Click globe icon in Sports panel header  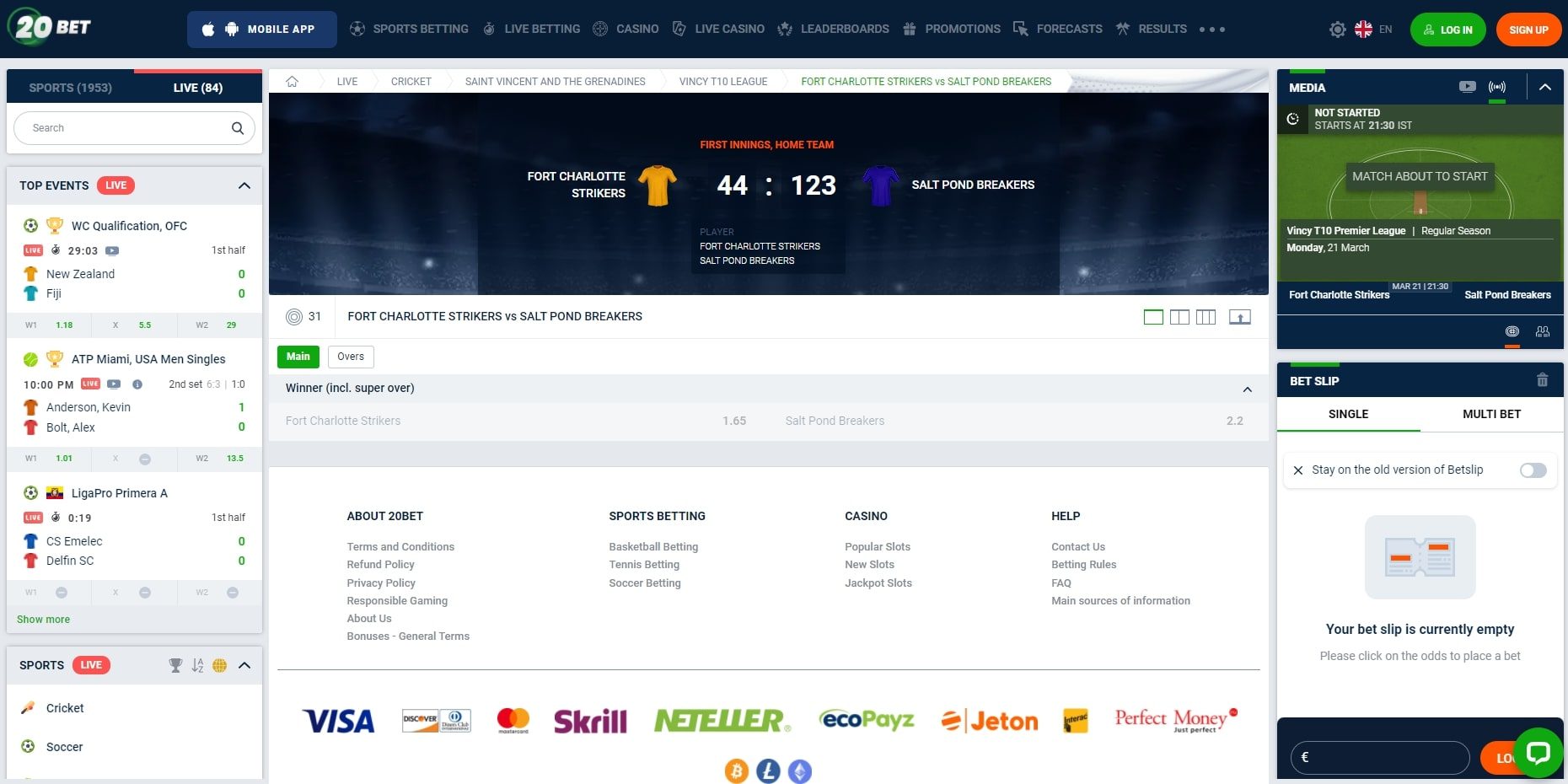[x=219, y=665]
